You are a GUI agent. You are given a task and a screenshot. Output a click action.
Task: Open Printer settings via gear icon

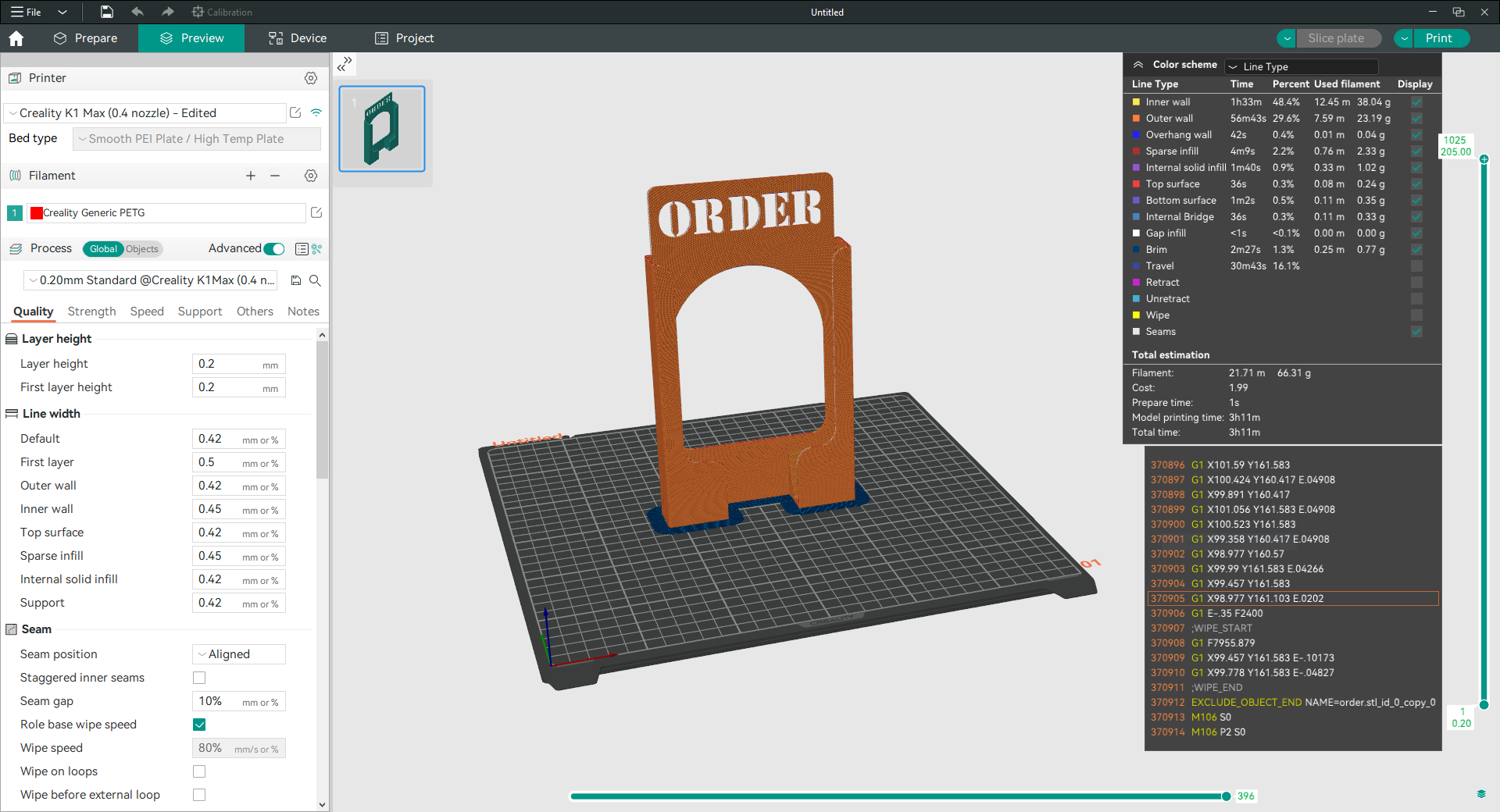pos(311,77)
